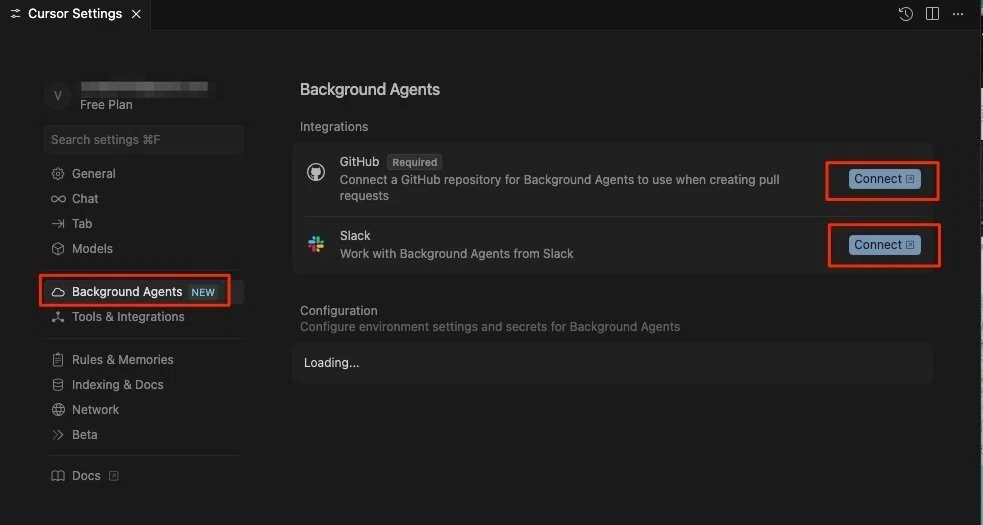Click the 'Configure environment settings and secrets' description
The image size is (983, 525).
coord(490,326)
